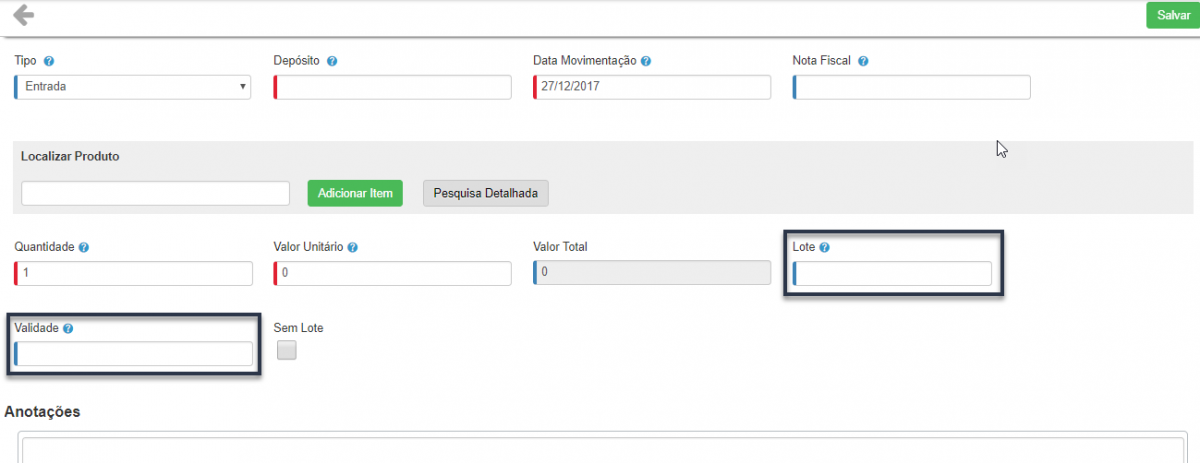Show help tooltip for Lote

[x=825, y=247]
